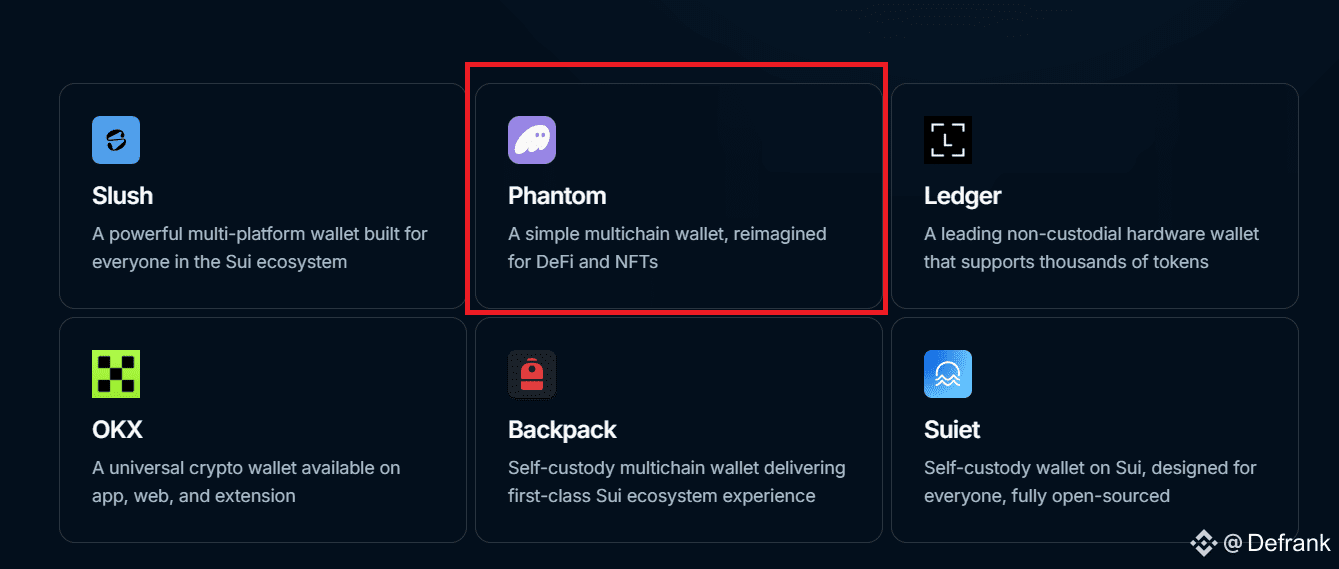The height and width of the screenshot is (569, 1339).
Task: Click the Ledger logo icon
Action: [948, 140]
